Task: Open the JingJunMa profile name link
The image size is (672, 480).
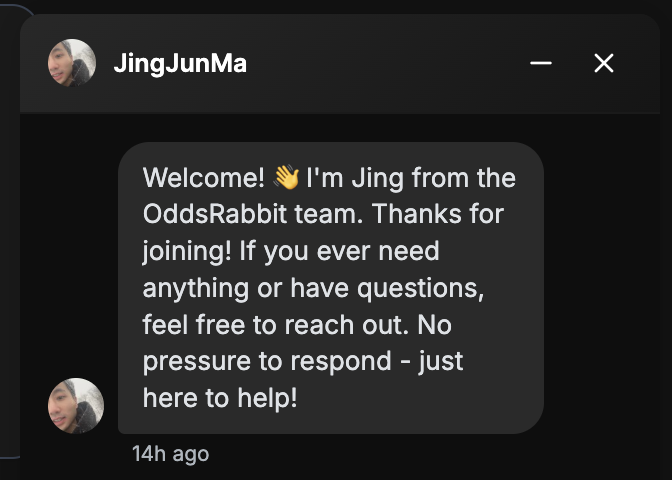Action: pyautogui.click(x=180, y=64)
